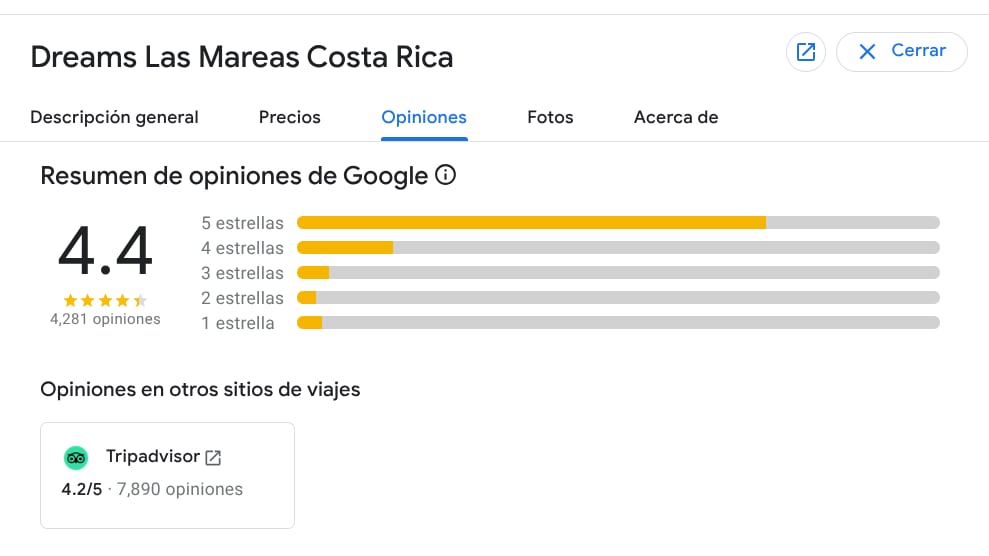Click the external link icon next to Tripadvisor

[213, 458]
